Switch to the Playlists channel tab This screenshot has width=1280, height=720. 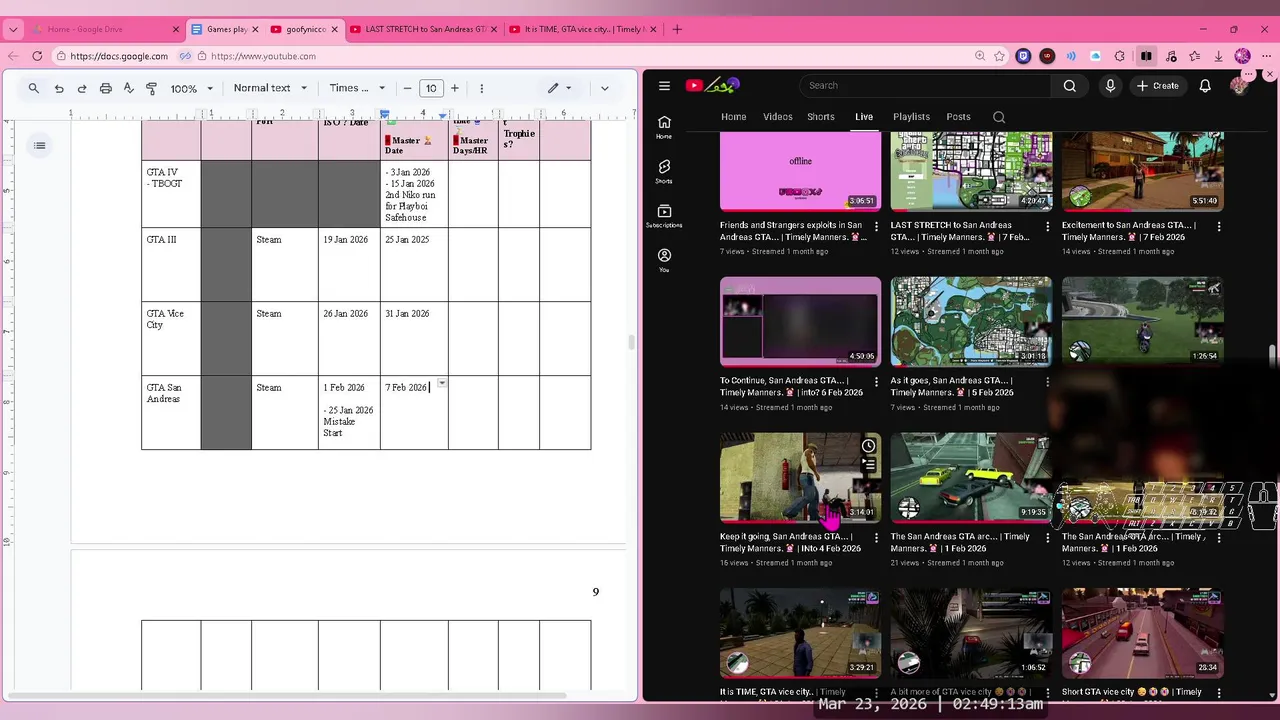pyautogui.click(x=911, y=117)
